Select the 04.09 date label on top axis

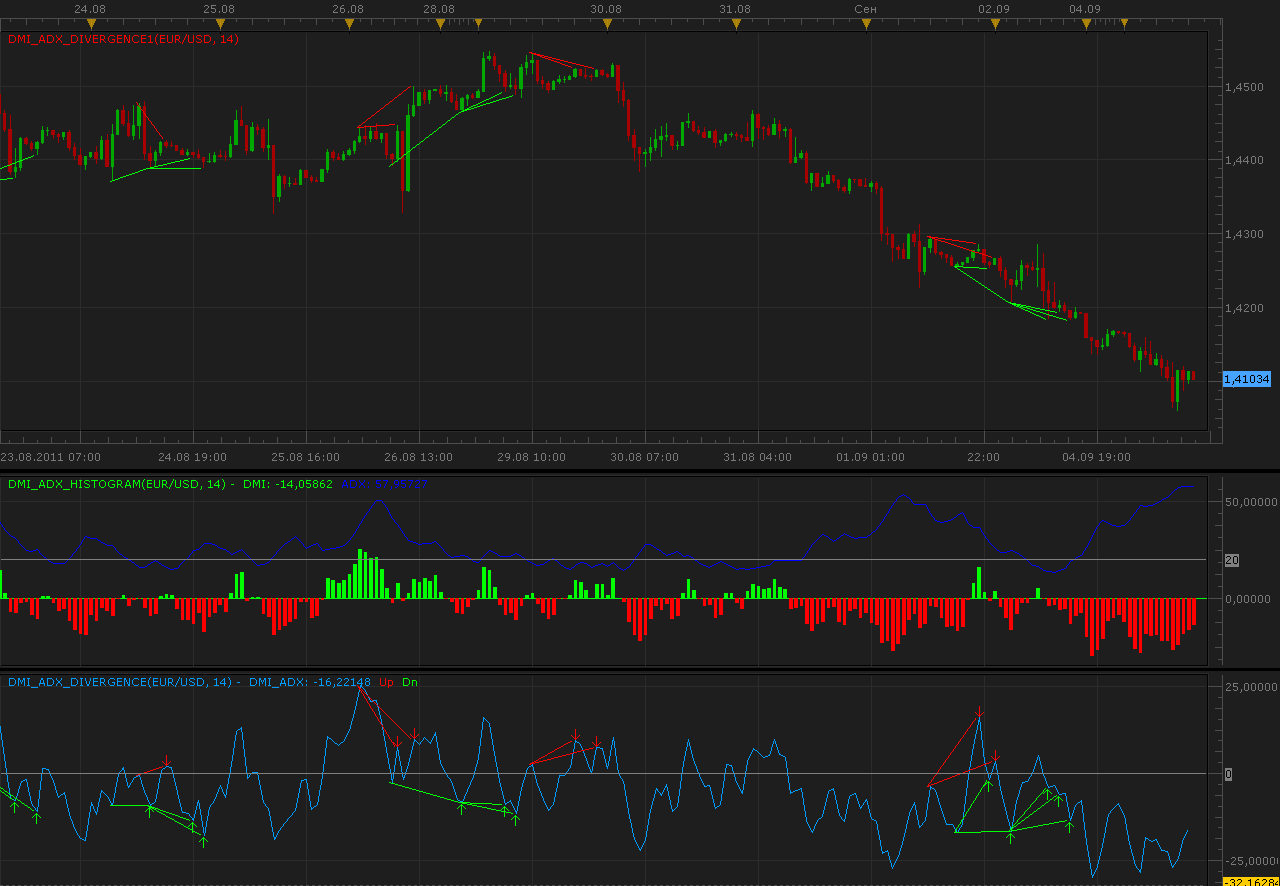pos(1085,8)
